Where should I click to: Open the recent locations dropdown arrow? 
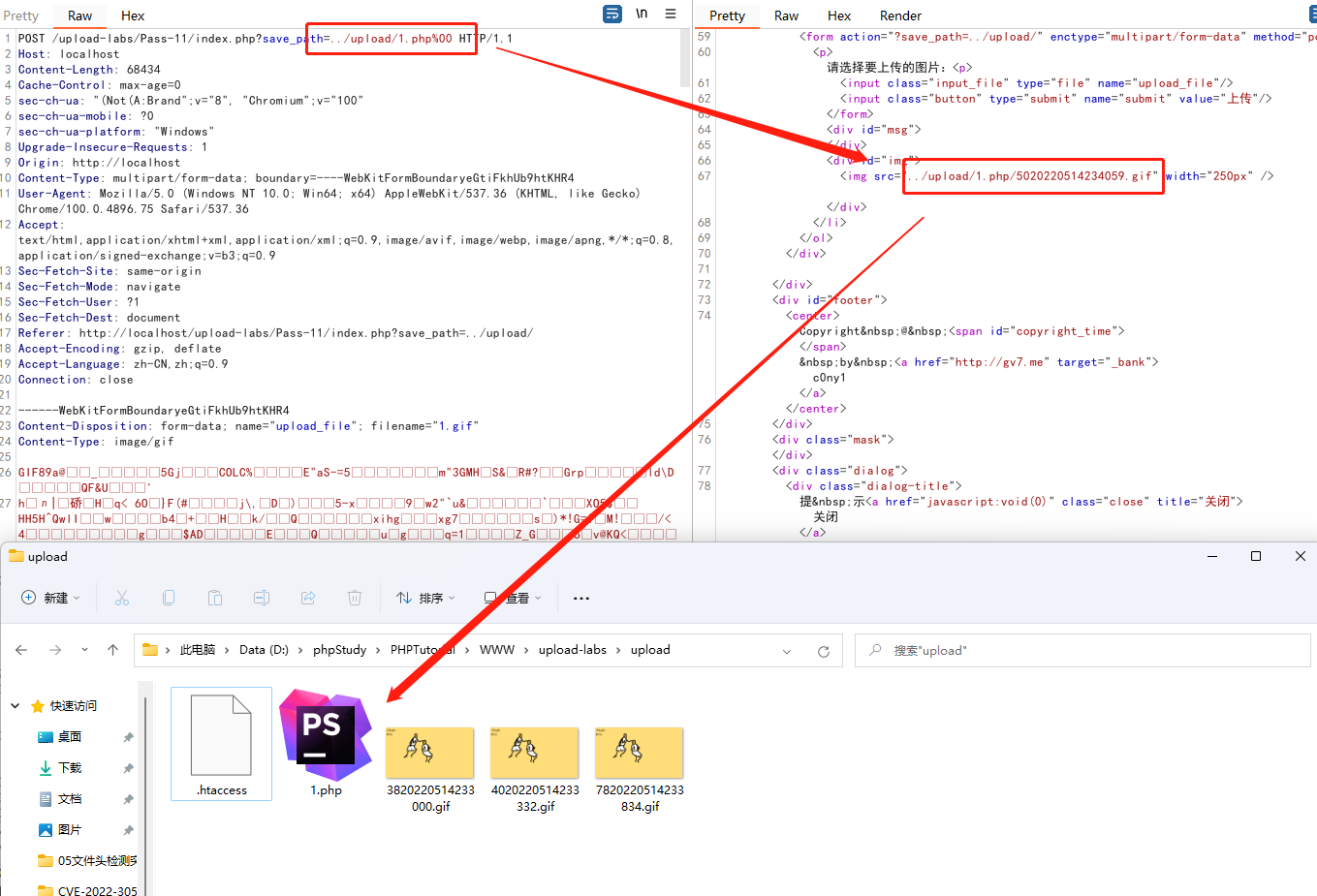point(84,650)
